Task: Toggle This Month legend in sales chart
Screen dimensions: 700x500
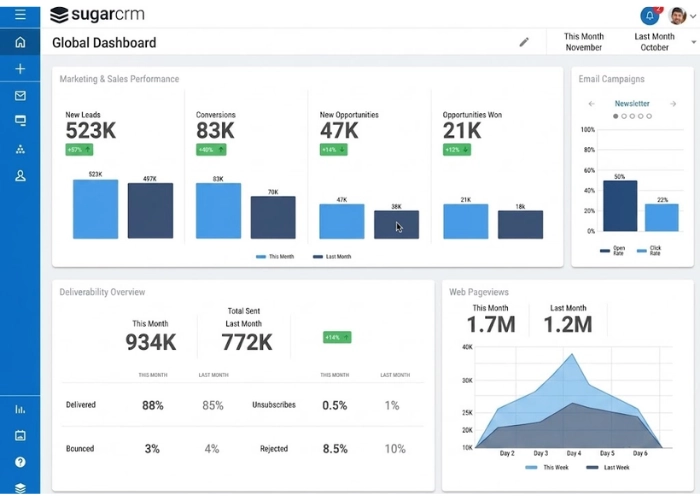Action: point(275,257)
